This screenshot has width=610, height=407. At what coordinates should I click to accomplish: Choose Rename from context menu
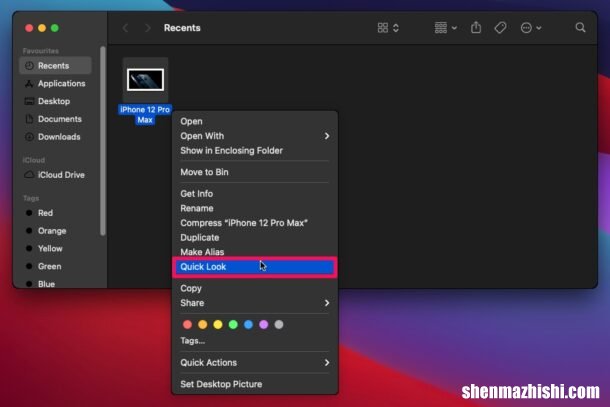coord(255,209)
